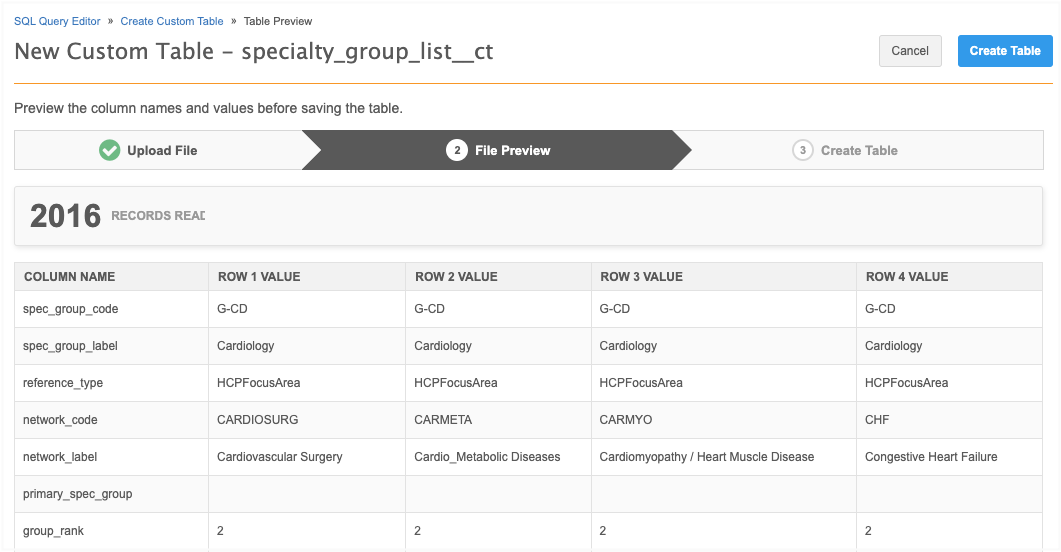Click the step 3 number circle icon
Image resolution: width=1061 pixels, height=552 pixels.
(802, 150)
